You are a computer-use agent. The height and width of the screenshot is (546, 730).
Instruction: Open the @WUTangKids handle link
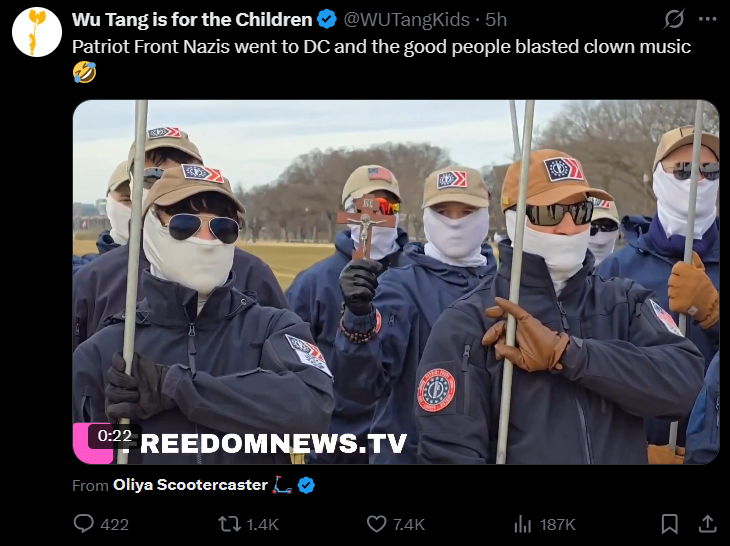click(x=406, y=20)
